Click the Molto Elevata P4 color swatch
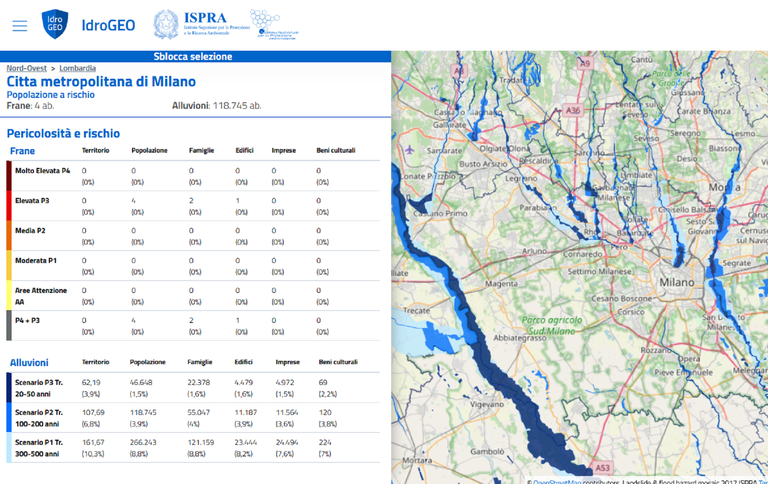The height and width of the screenshot is (484, 768). tap(9, 176)
